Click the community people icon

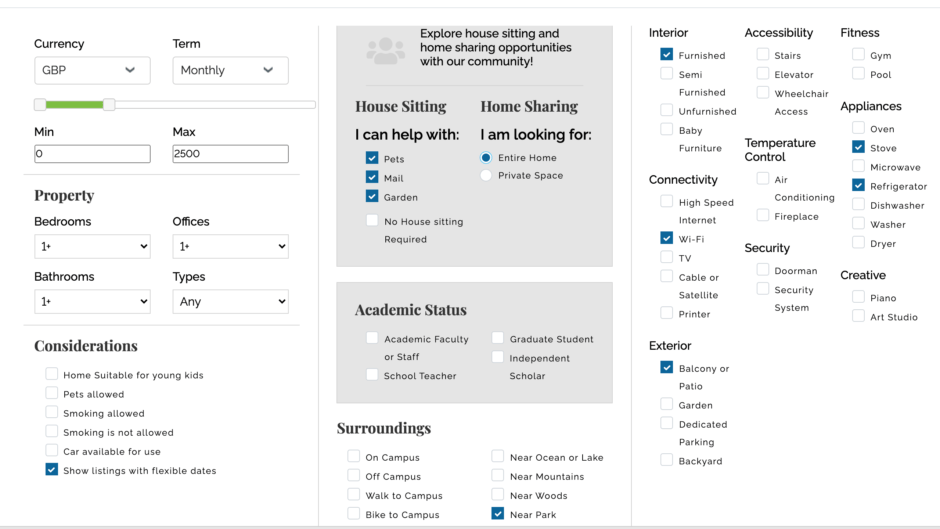[x=385, y=50]
